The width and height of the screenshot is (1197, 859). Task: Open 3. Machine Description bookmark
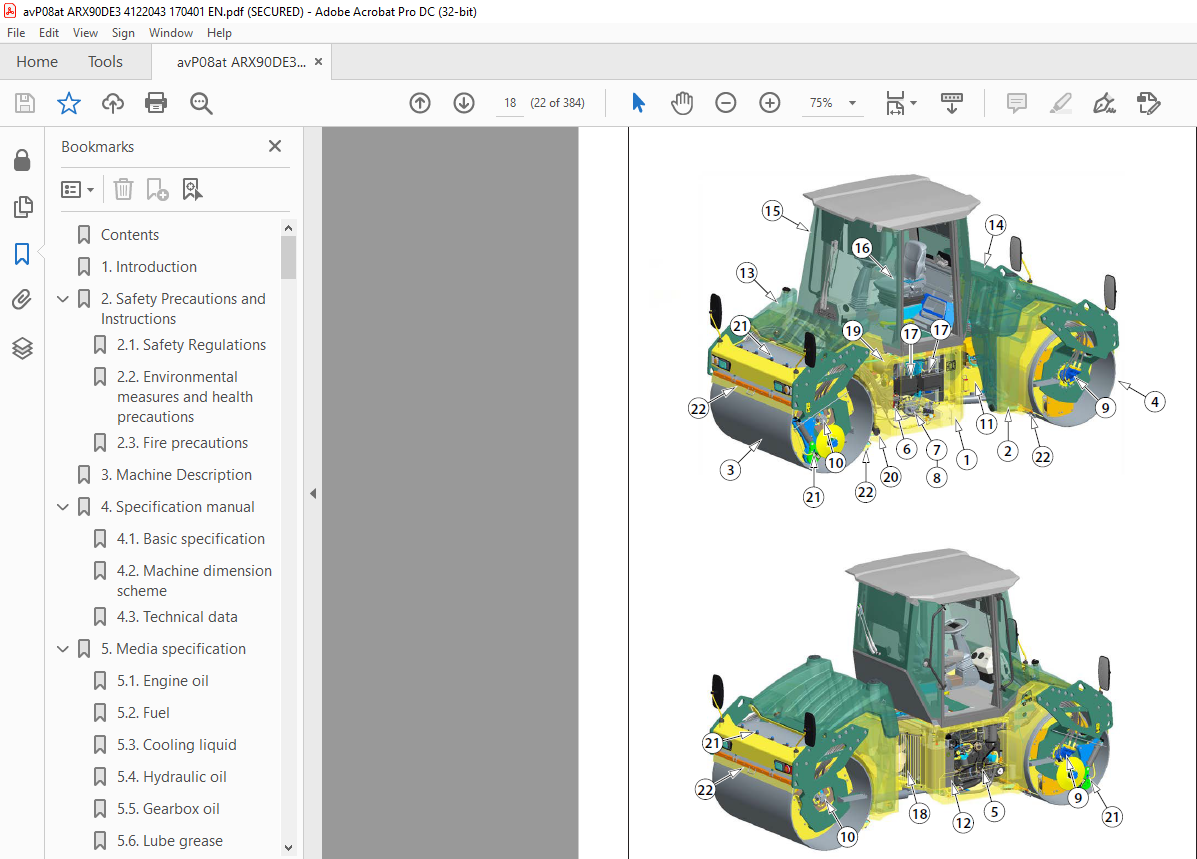176,475
